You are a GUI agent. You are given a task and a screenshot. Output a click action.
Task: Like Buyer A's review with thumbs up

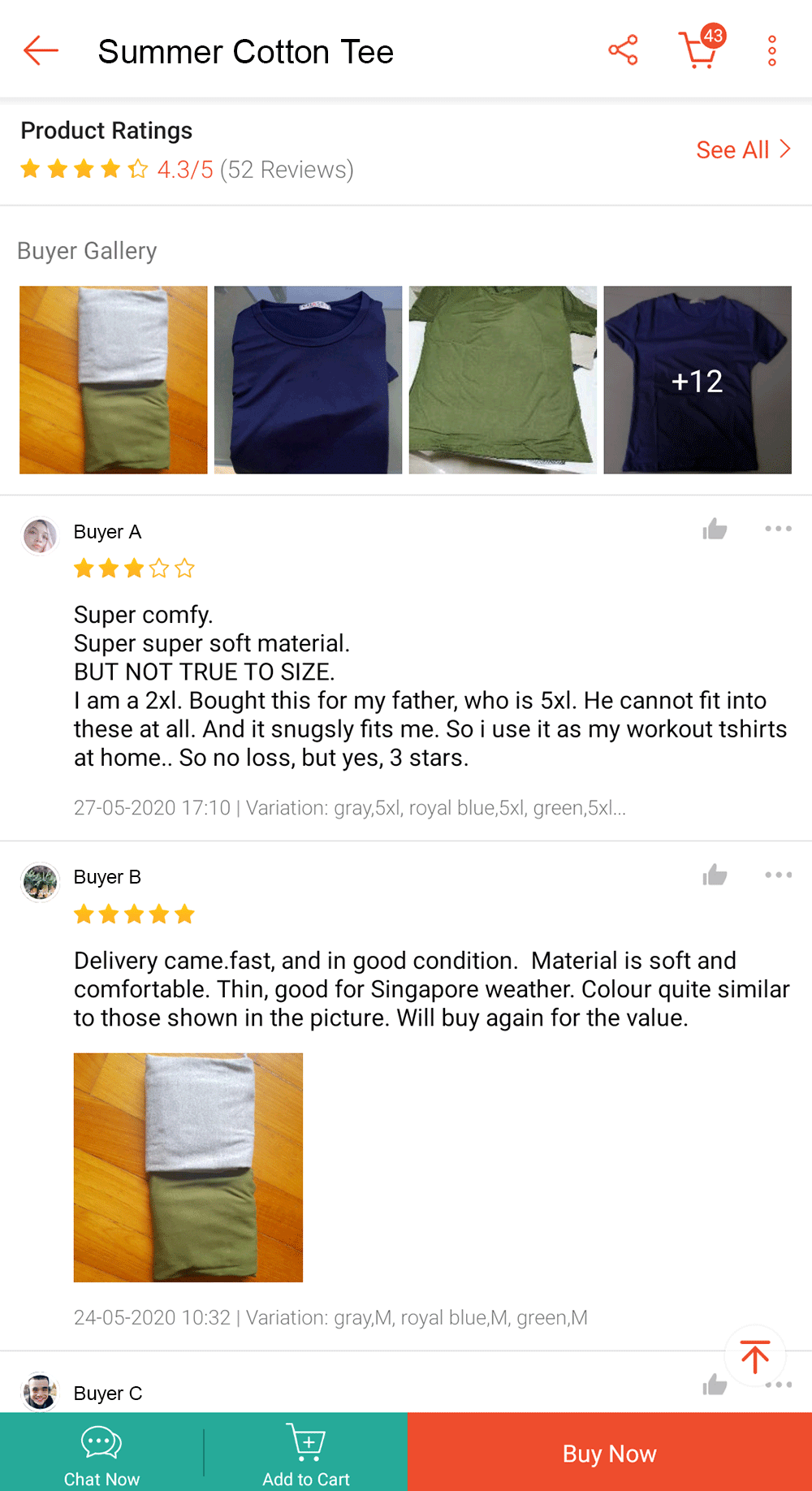pyautogui.click(x=715, y=529)
